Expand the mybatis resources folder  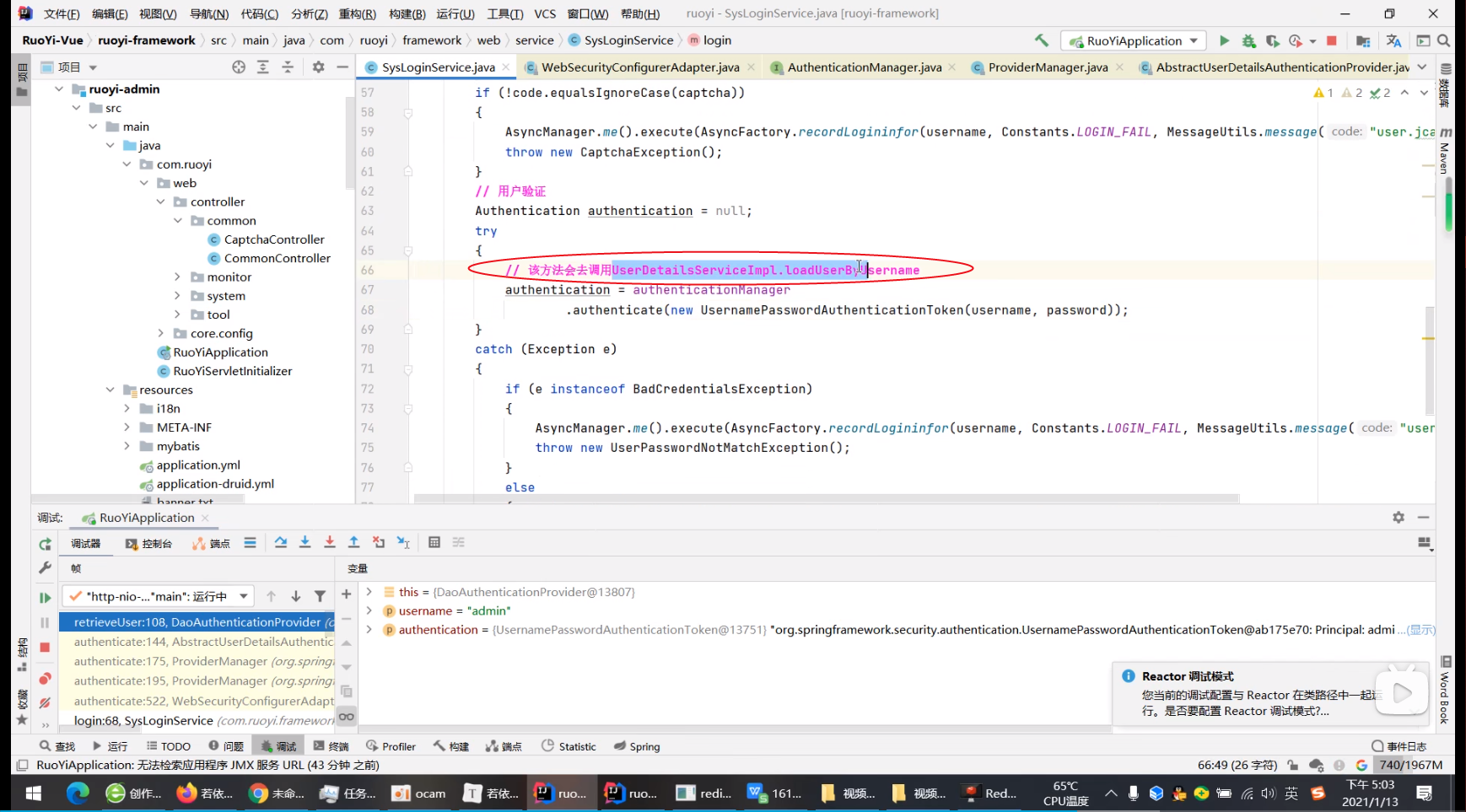(127, 446)
